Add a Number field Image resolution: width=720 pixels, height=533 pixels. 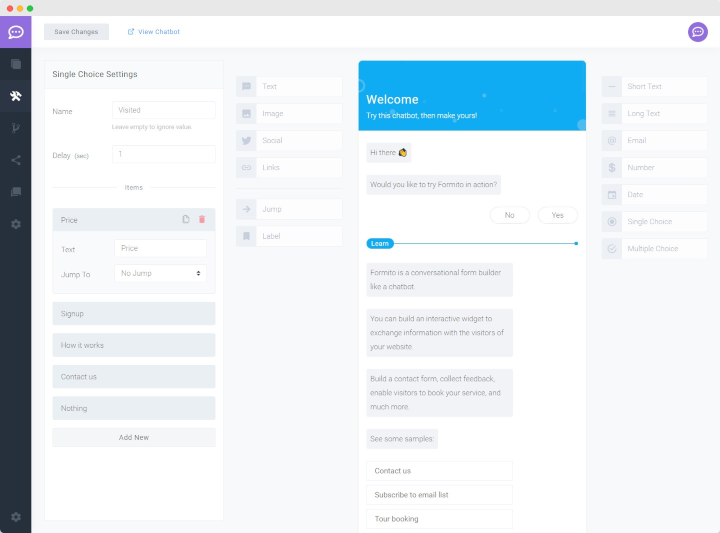654,168
